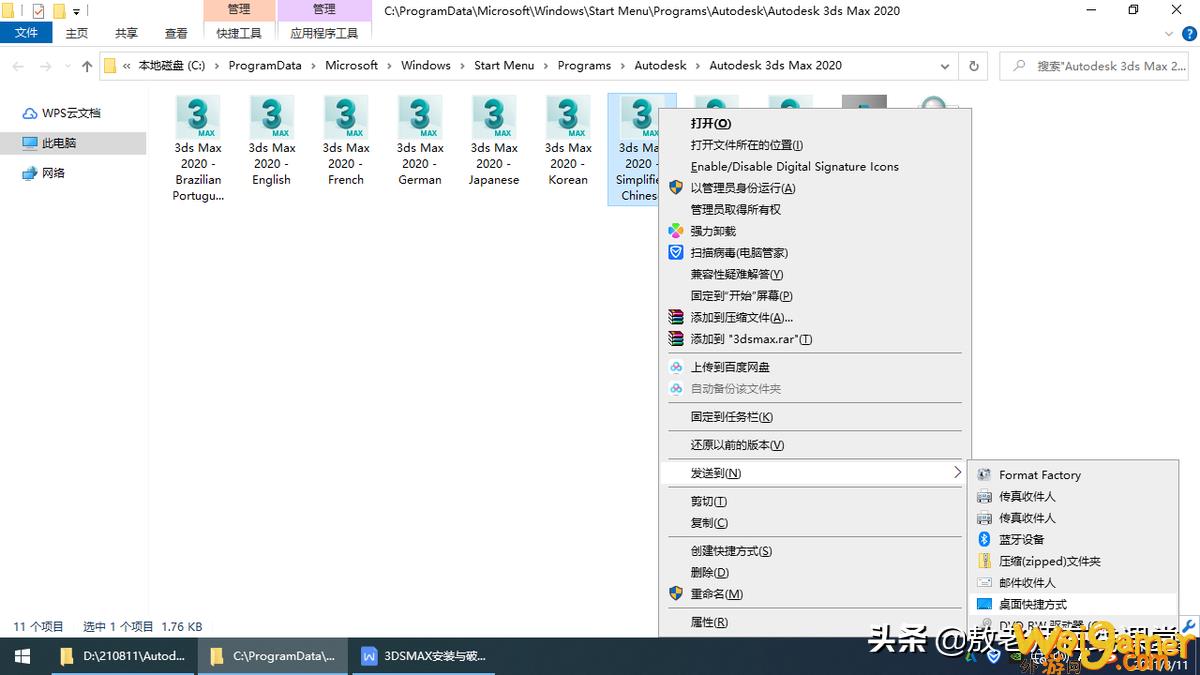Switch to D:\210811\Autod... taskbar window
Image resolution: width=1200 pixels, height=675 pixels.
pos(122,656)
